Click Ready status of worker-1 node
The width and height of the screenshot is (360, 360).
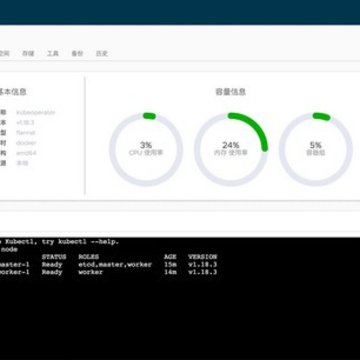tap(52, 272)
